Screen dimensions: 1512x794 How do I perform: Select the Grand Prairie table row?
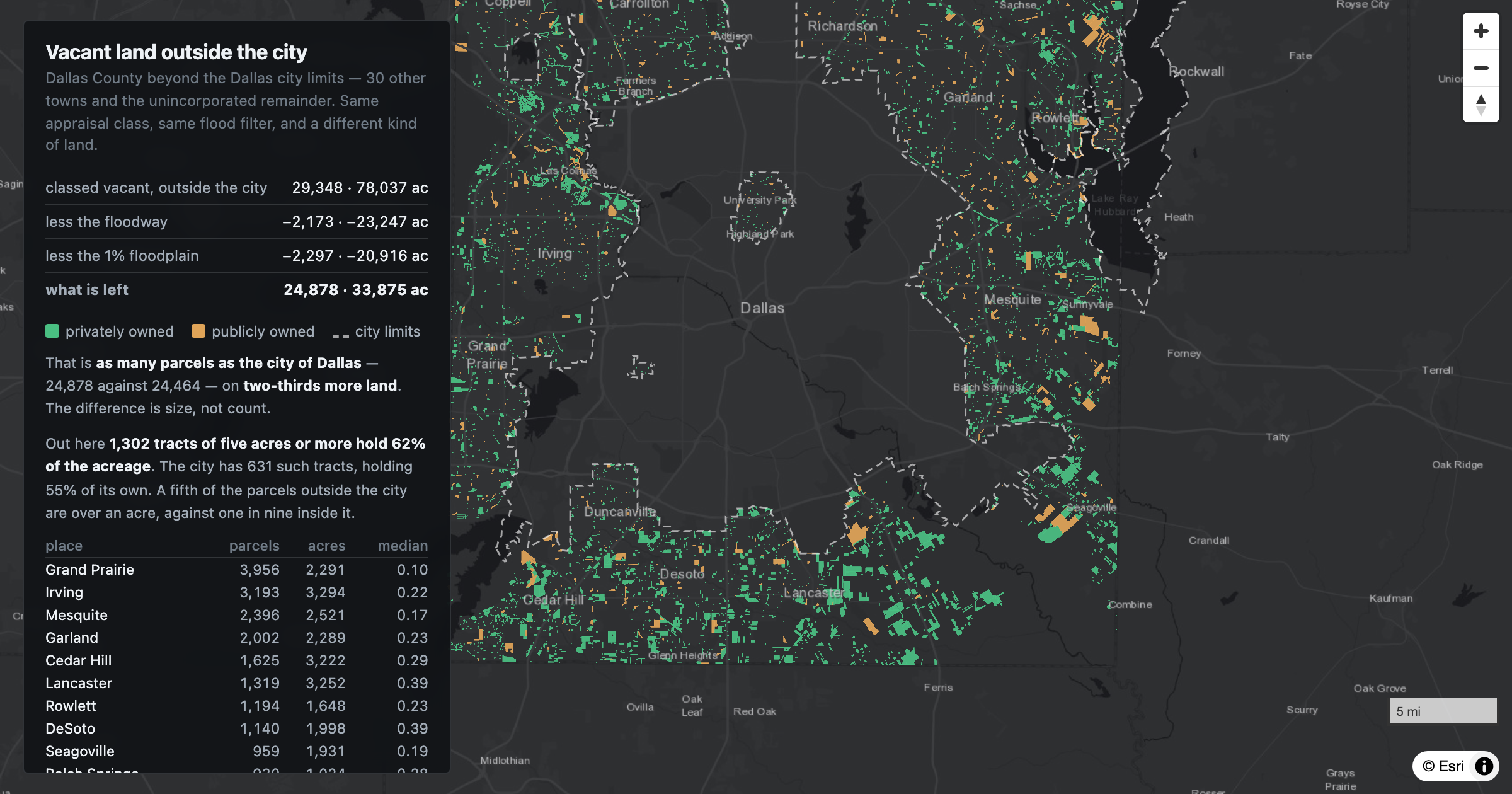coord(237,570)
